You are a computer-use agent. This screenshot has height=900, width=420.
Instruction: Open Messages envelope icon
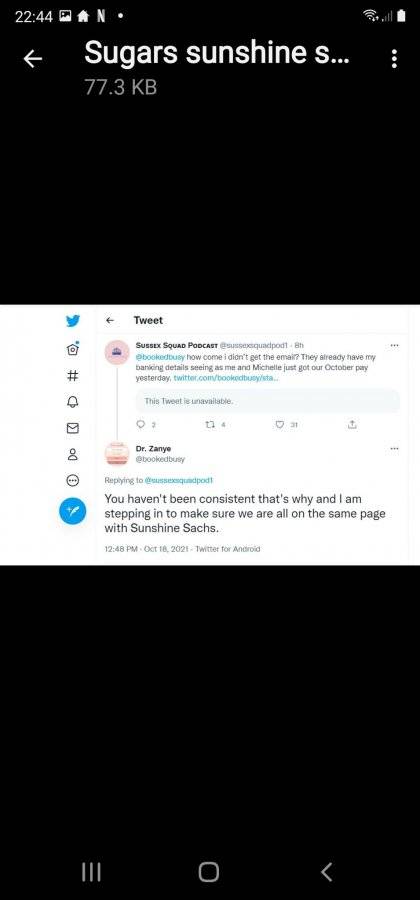(73, 428)
